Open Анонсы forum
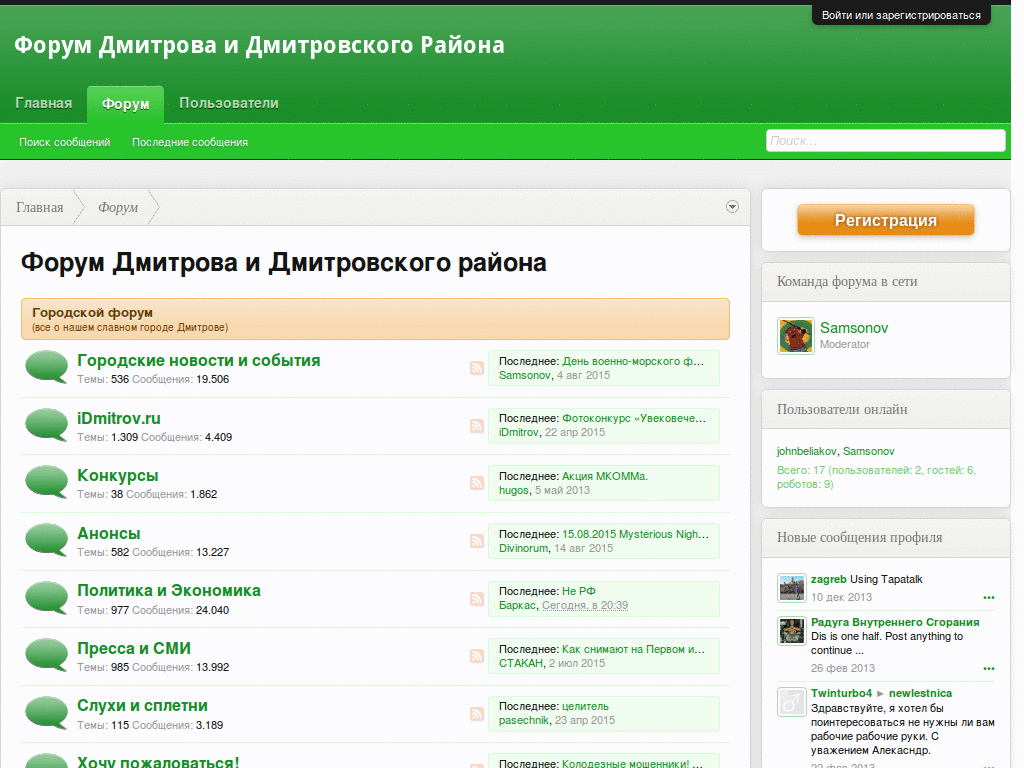This screenshot has width=1024, height=768. (108, 534)
